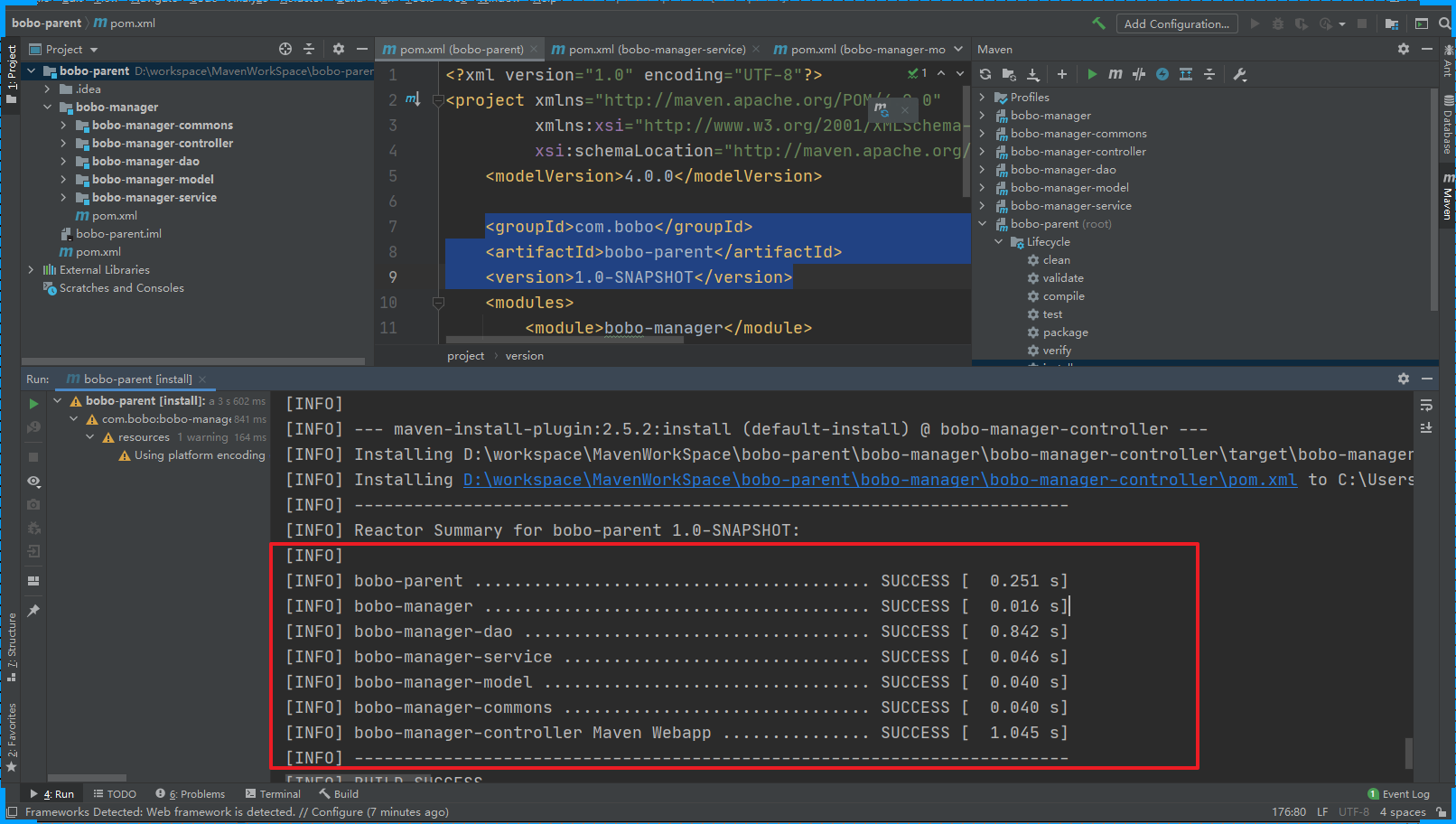Collapse all nodes in Maven tool window
The image size is (1456, 824).
1209,74
